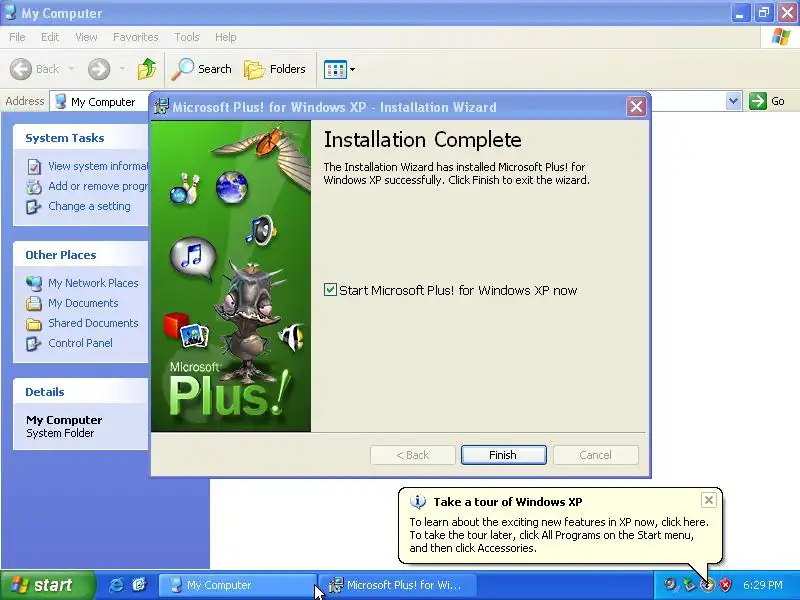Open My Network Places link

93,283
